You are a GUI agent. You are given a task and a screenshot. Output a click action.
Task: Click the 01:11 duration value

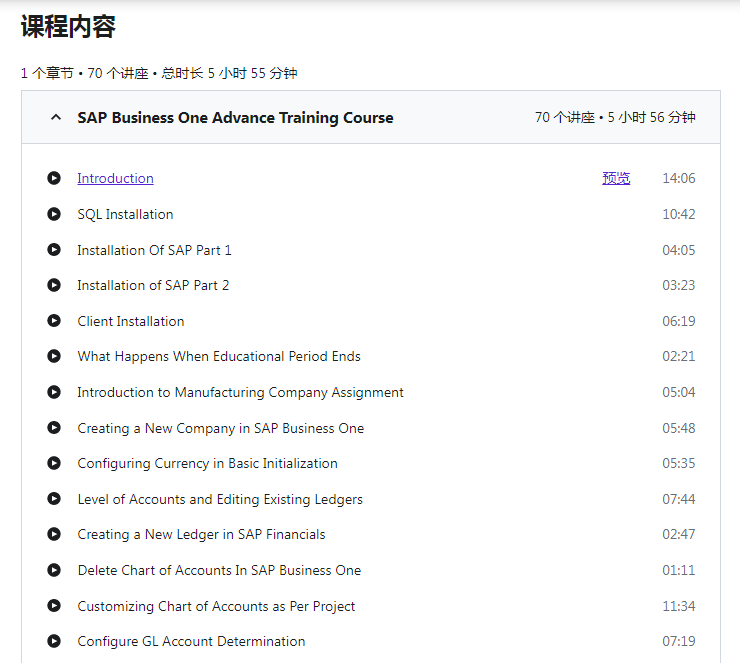(679, 570)
